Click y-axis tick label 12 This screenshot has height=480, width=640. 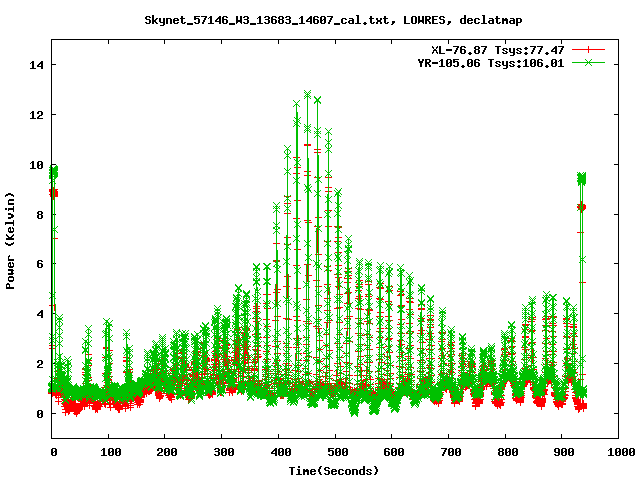(36, 115)
